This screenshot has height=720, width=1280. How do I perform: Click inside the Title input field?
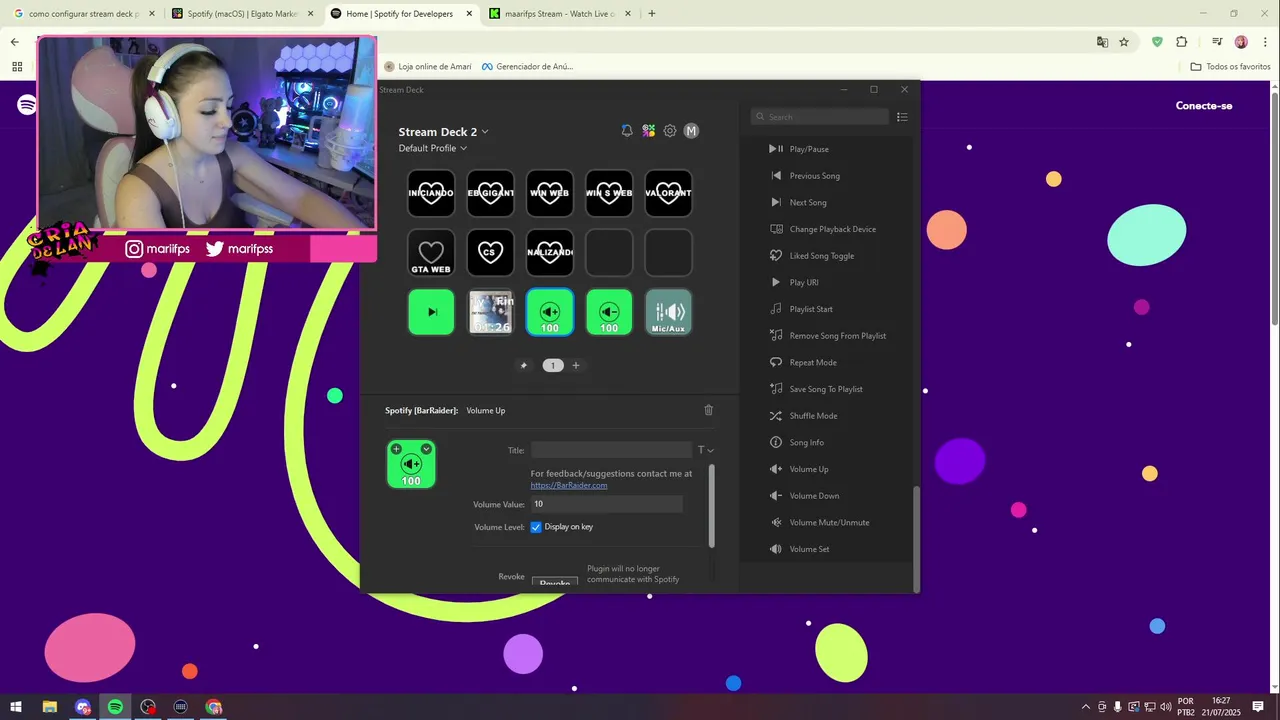(x=611, y=450)
